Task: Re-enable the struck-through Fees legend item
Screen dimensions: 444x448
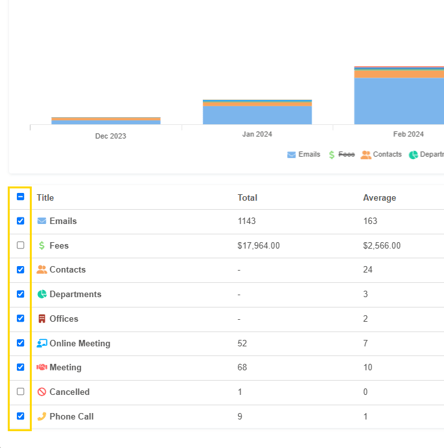Action: [x=342, y=155]
